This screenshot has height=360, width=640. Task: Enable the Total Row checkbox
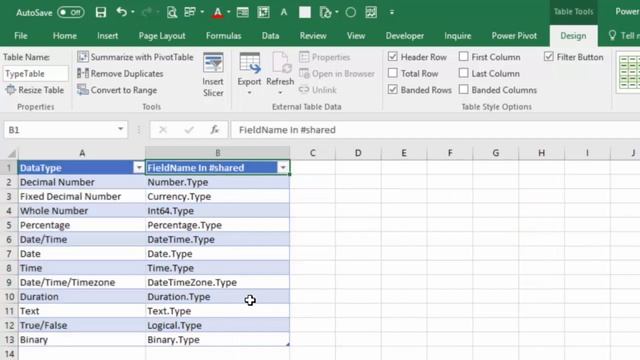tap(393, 73)
